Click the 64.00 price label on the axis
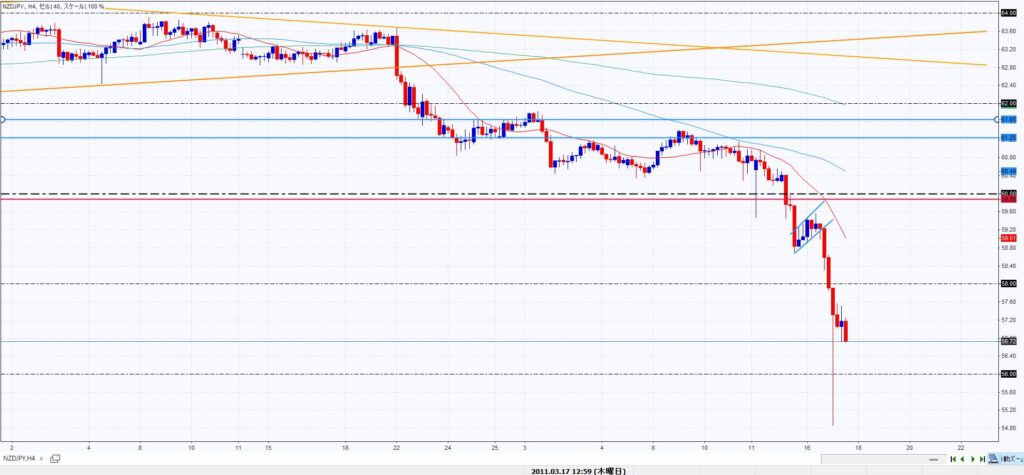1024x475 pixels. 1009,12
